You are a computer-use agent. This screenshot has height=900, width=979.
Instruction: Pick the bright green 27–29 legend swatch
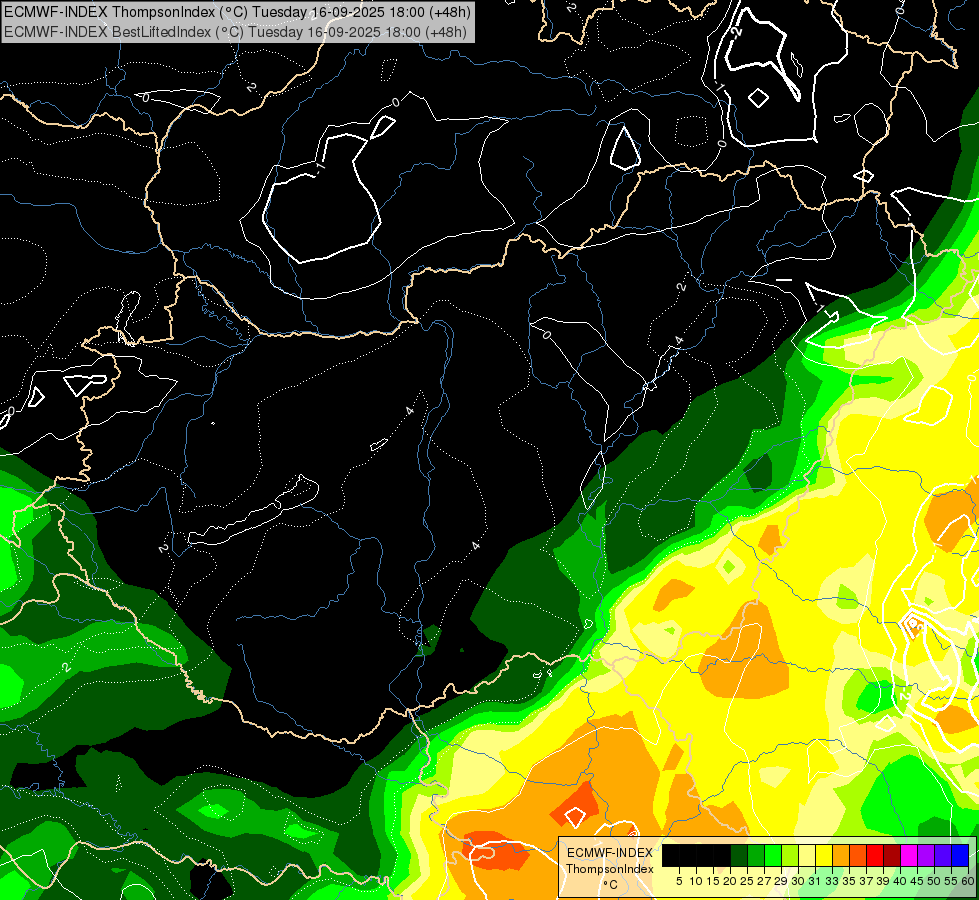point(773,856)
